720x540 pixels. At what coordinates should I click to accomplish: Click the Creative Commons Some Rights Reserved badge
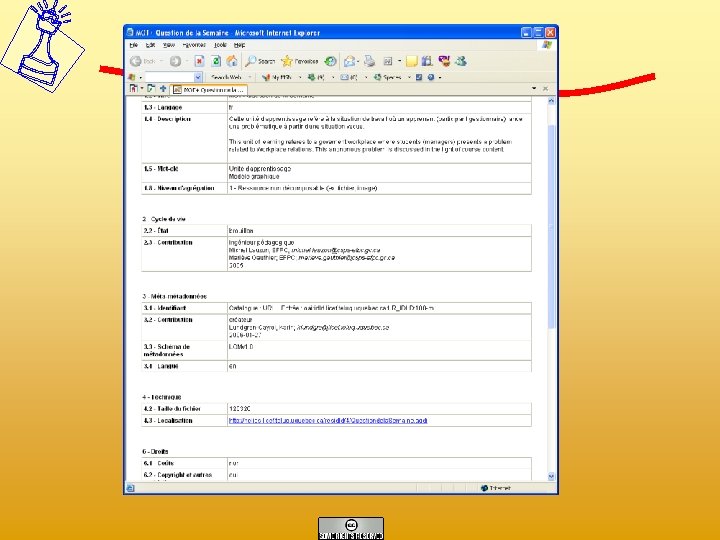click(x=351, y=528)
